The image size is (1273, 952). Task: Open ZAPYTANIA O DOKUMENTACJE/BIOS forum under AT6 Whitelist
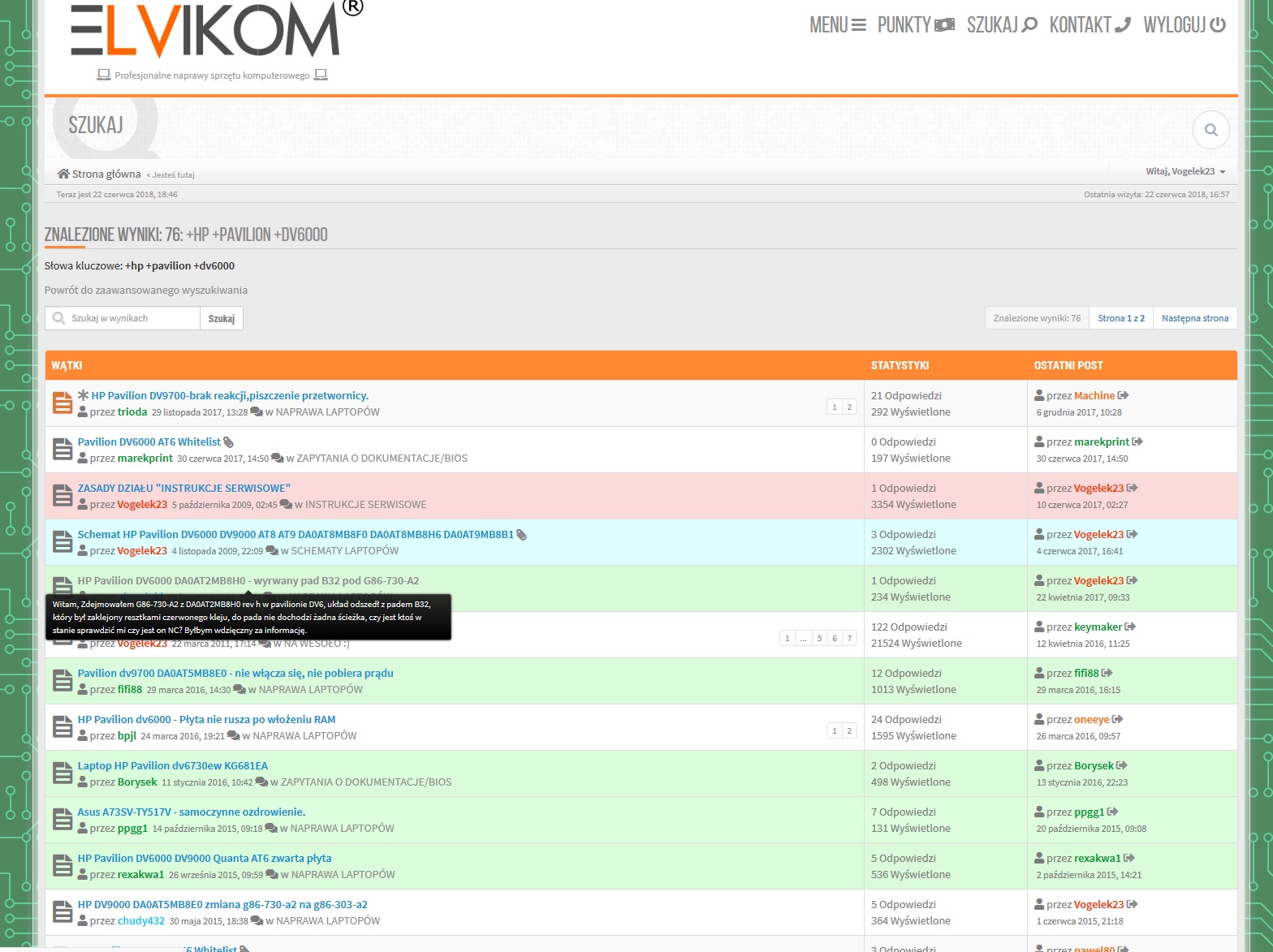point(382,458)
